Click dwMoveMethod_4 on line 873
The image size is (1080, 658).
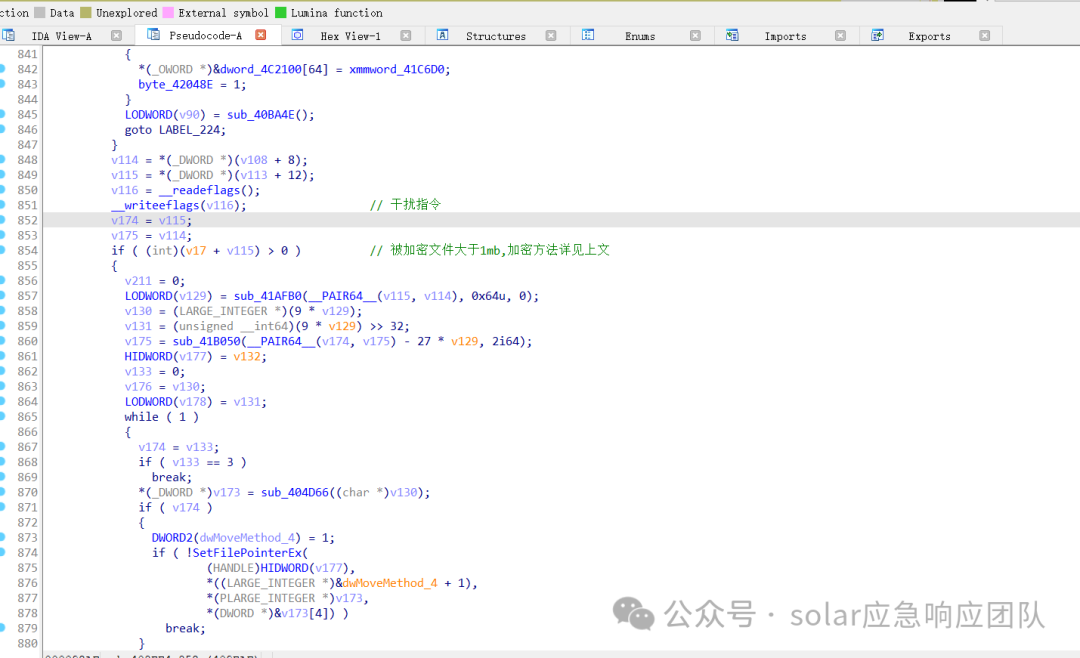[247, 537]
